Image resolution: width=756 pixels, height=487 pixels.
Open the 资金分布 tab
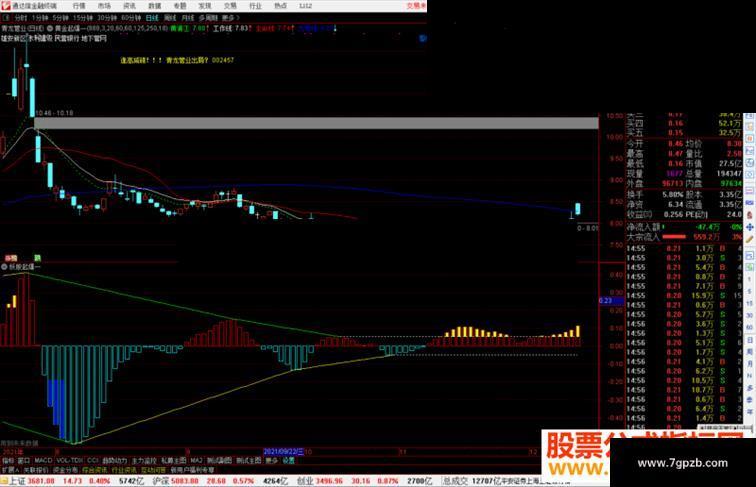pos(65,470)
